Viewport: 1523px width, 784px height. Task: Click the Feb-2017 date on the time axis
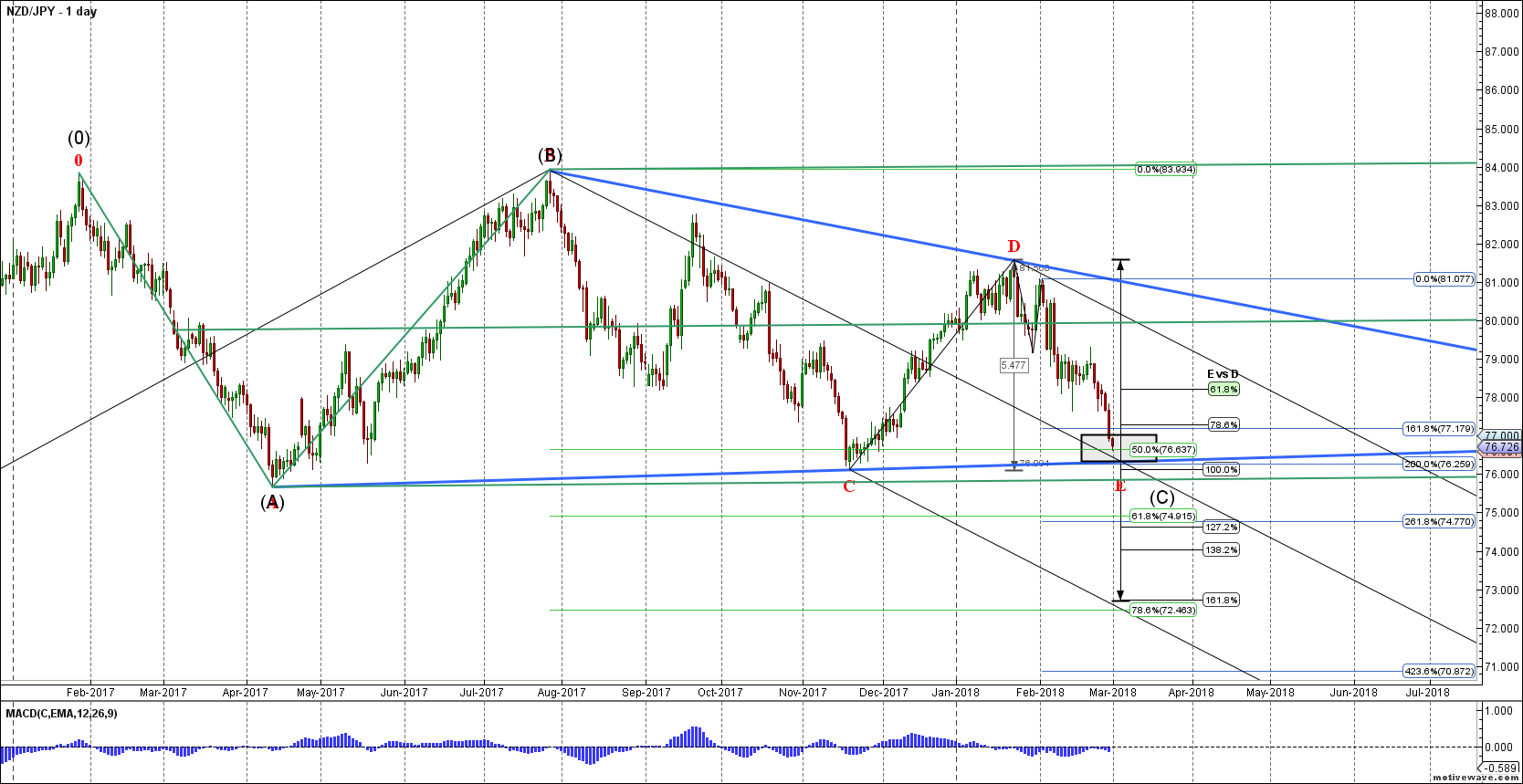90,692
